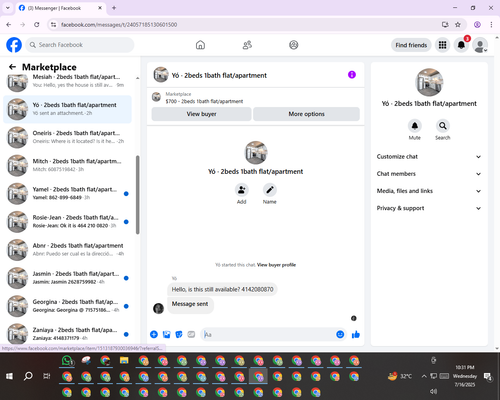
Task: Click the View buyer button
Action: click(201, 114)
